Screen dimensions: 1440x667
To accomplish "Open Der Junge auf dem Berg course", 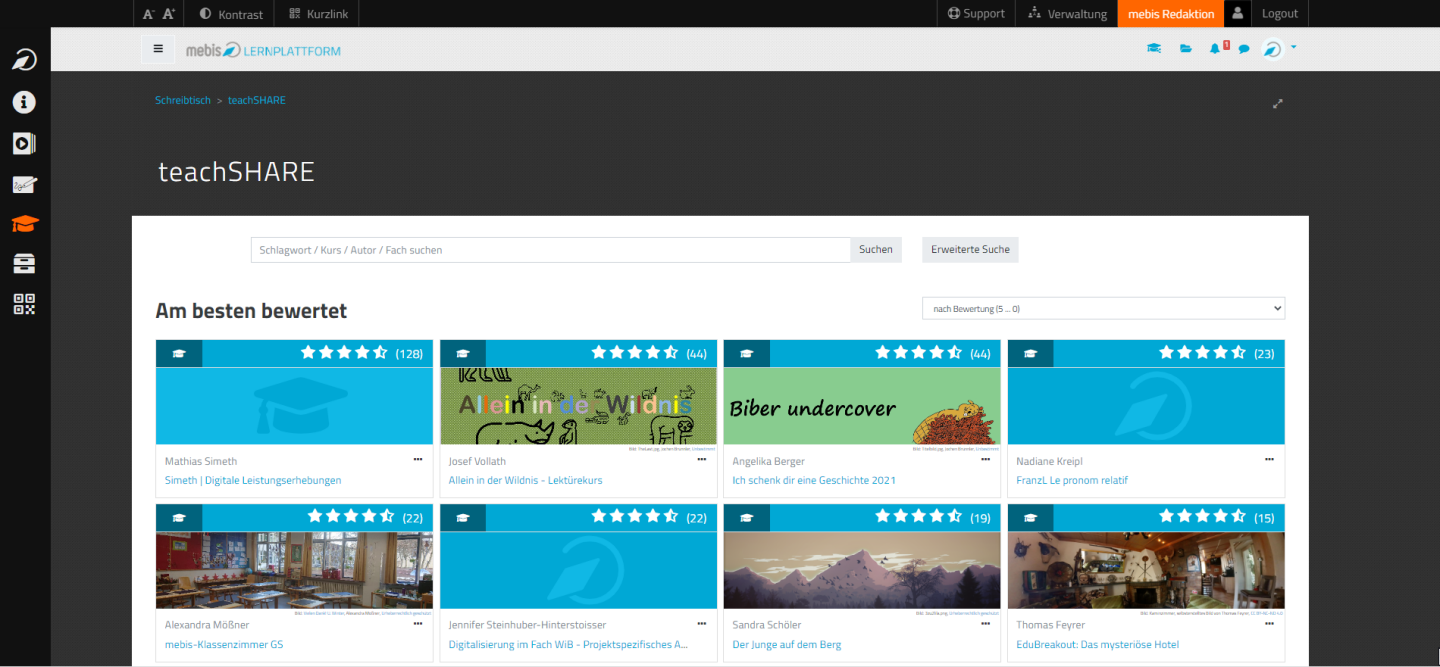I will [x=787, y=645].
